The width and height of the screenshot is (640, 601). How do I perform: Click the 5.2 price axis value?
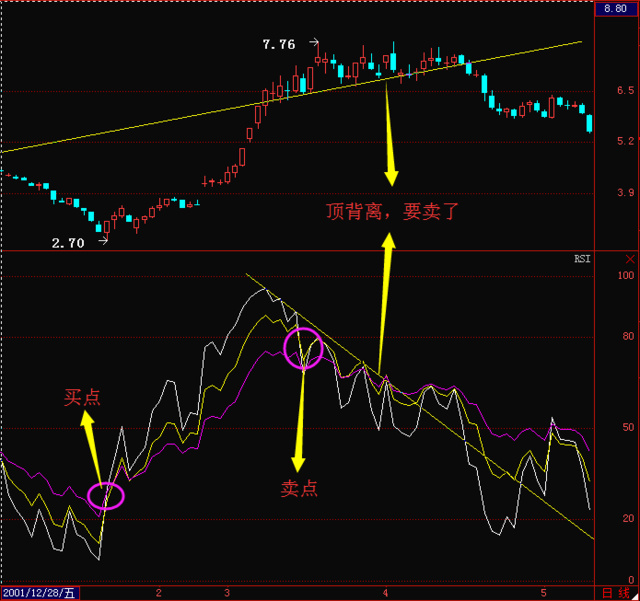pos(626,141)
